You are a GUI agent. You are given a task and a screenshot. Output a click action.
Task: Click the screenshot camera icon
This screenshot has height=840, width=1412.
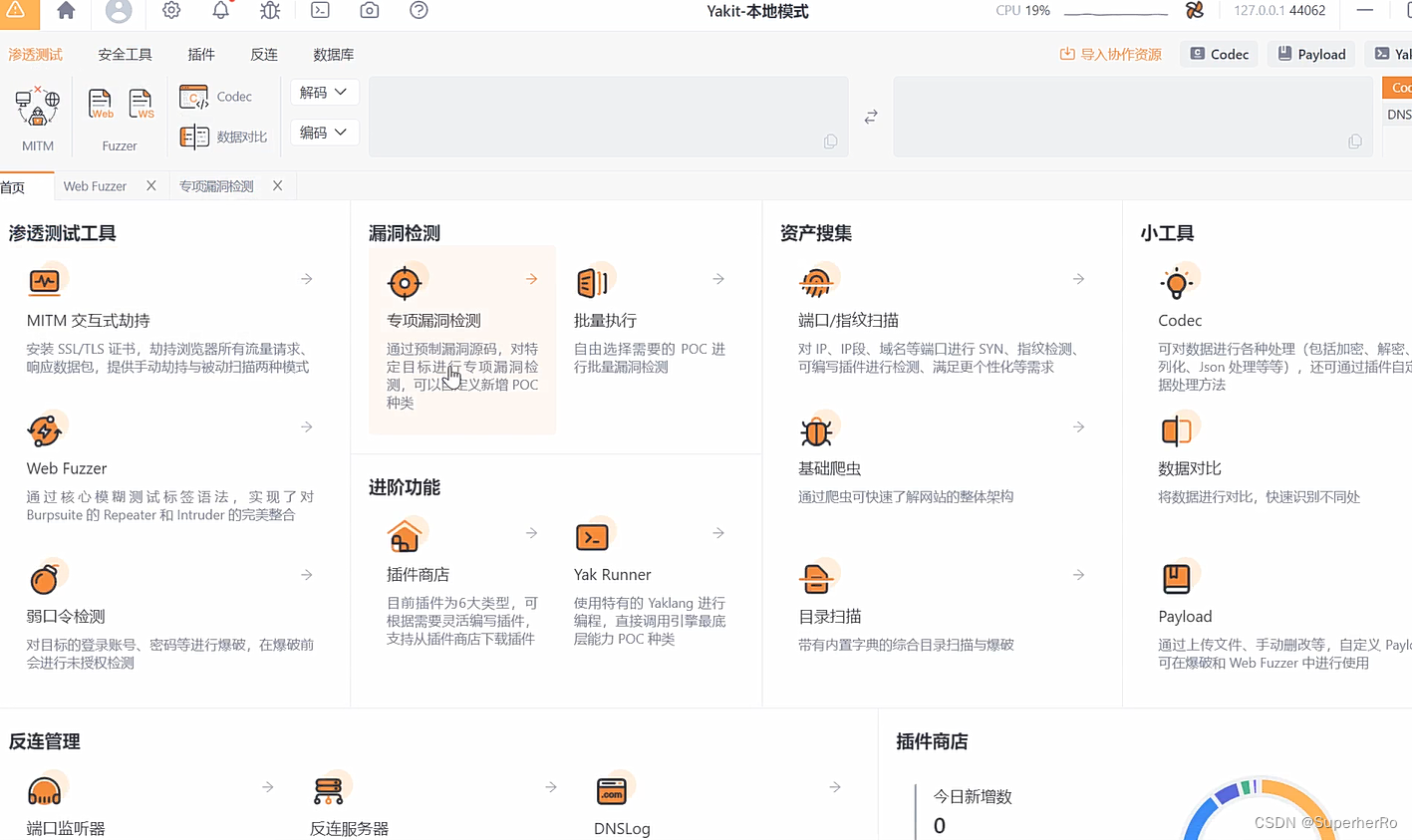370,11
